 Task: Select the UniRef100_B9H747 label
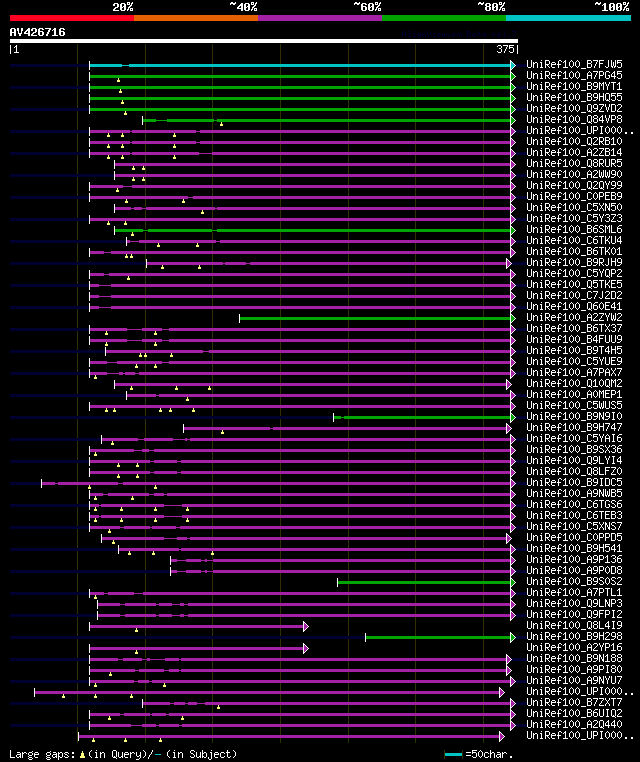(574, 427)
